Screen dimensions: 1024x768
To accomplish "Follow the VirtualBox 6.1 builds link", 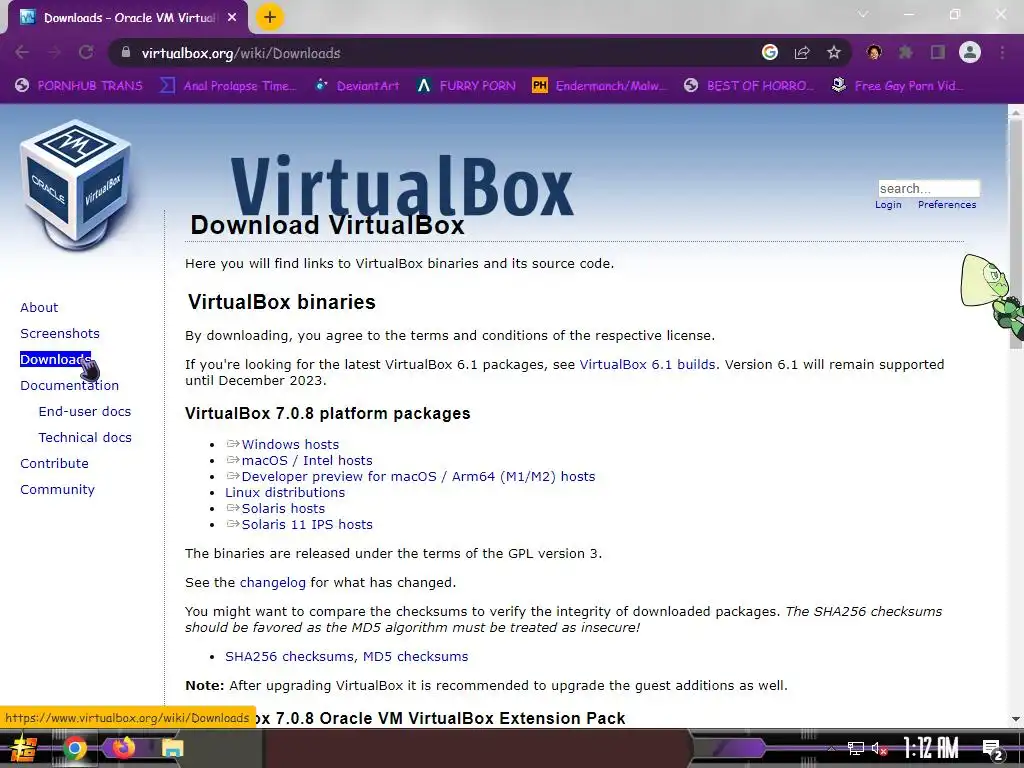I will (x=647, y=364).
